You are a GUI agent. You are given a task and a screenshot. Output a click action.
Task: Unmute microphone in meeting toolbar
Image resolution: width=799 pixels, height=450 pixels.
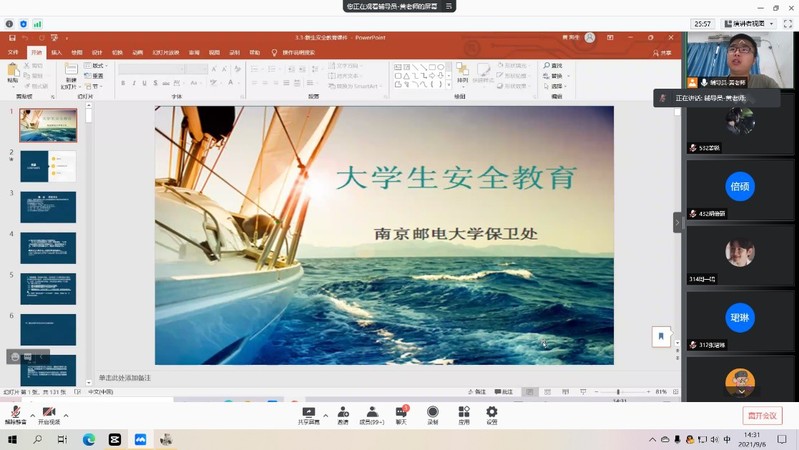tap(15, 413)
